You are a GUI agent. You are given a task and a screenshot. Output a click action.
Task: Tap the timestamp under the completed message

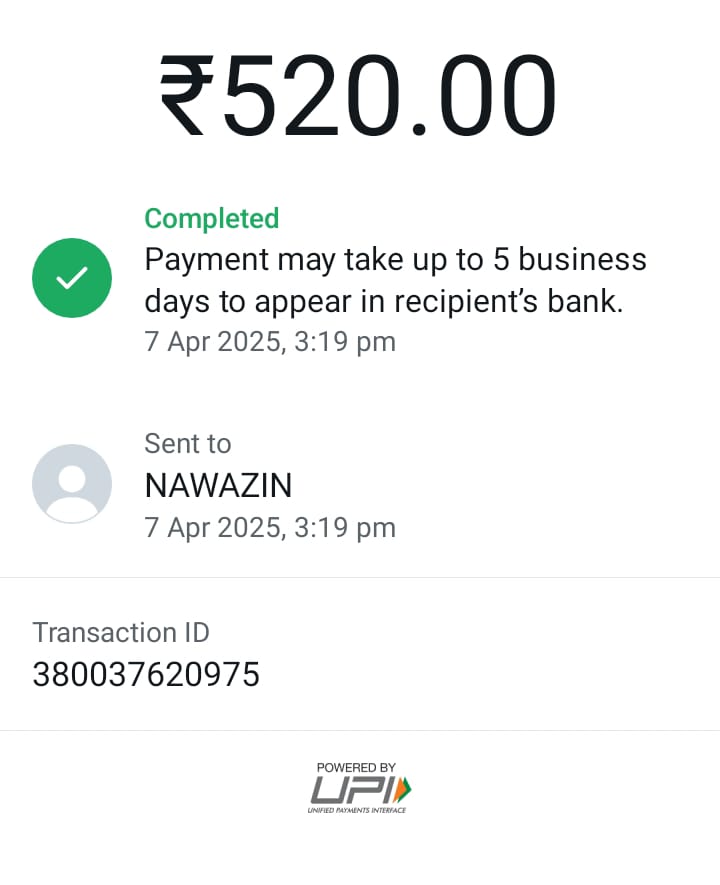pos(270,342)
